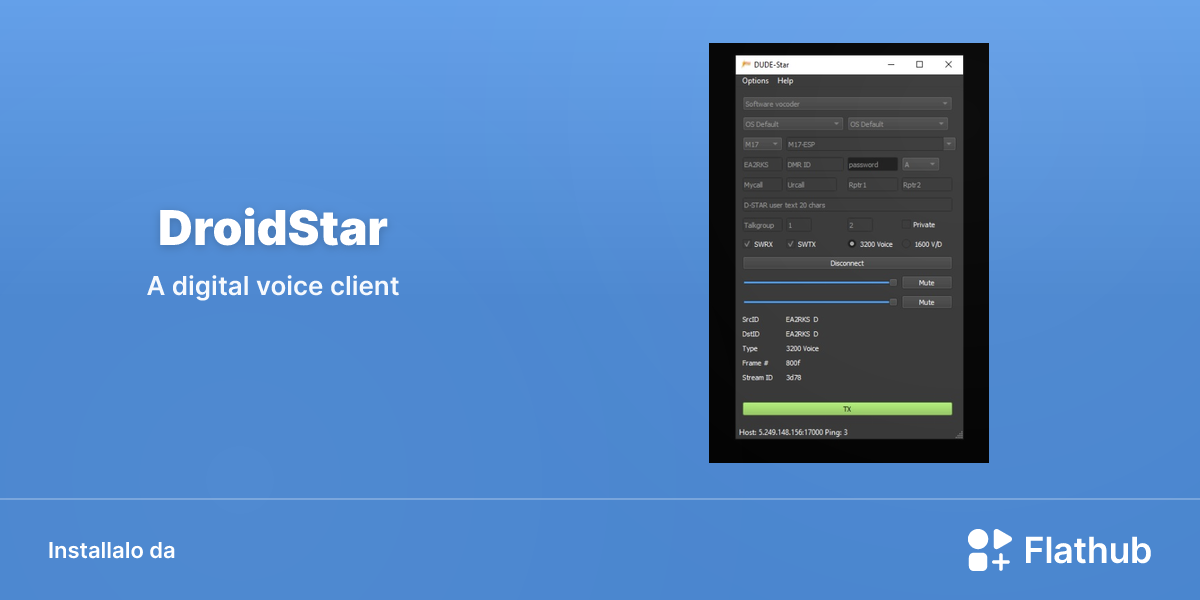
Task: Click the DstID value EA2RKS D
Action: pos(802,334)
